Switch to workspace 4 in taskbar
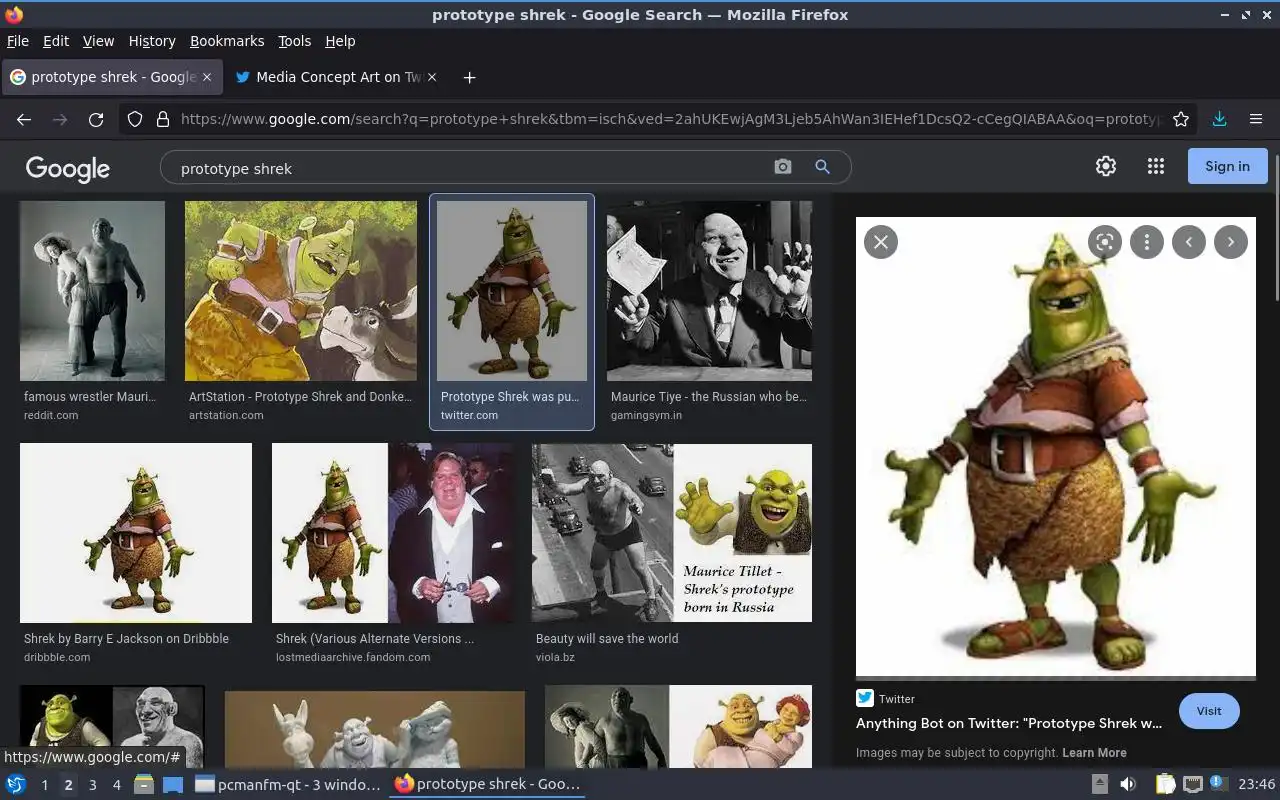The width and height of the screenshot is (1280, 800). pos(117,785)
